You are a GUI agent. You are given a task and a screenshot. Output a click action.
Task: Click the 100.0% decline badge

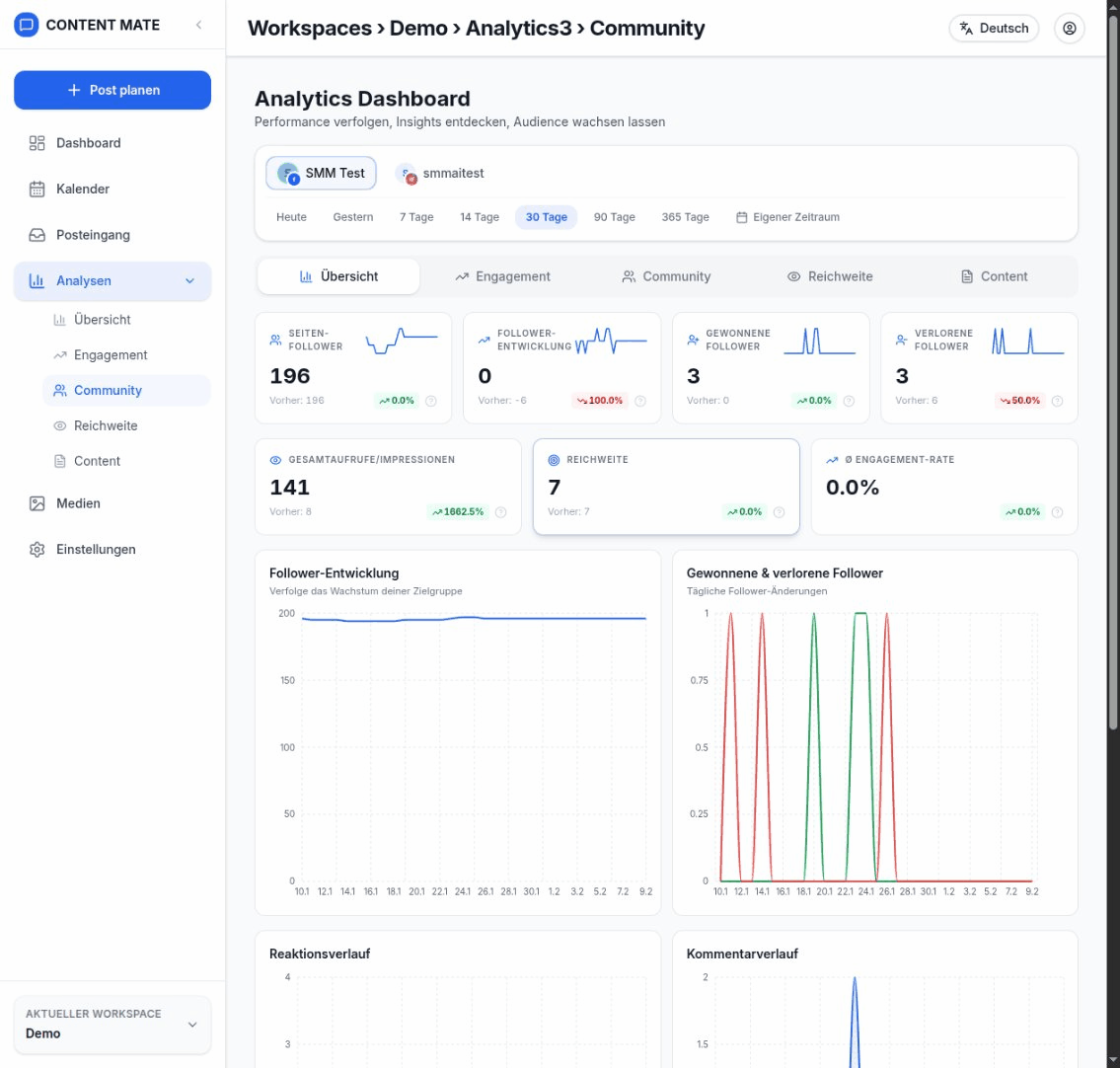click(600, 401)
